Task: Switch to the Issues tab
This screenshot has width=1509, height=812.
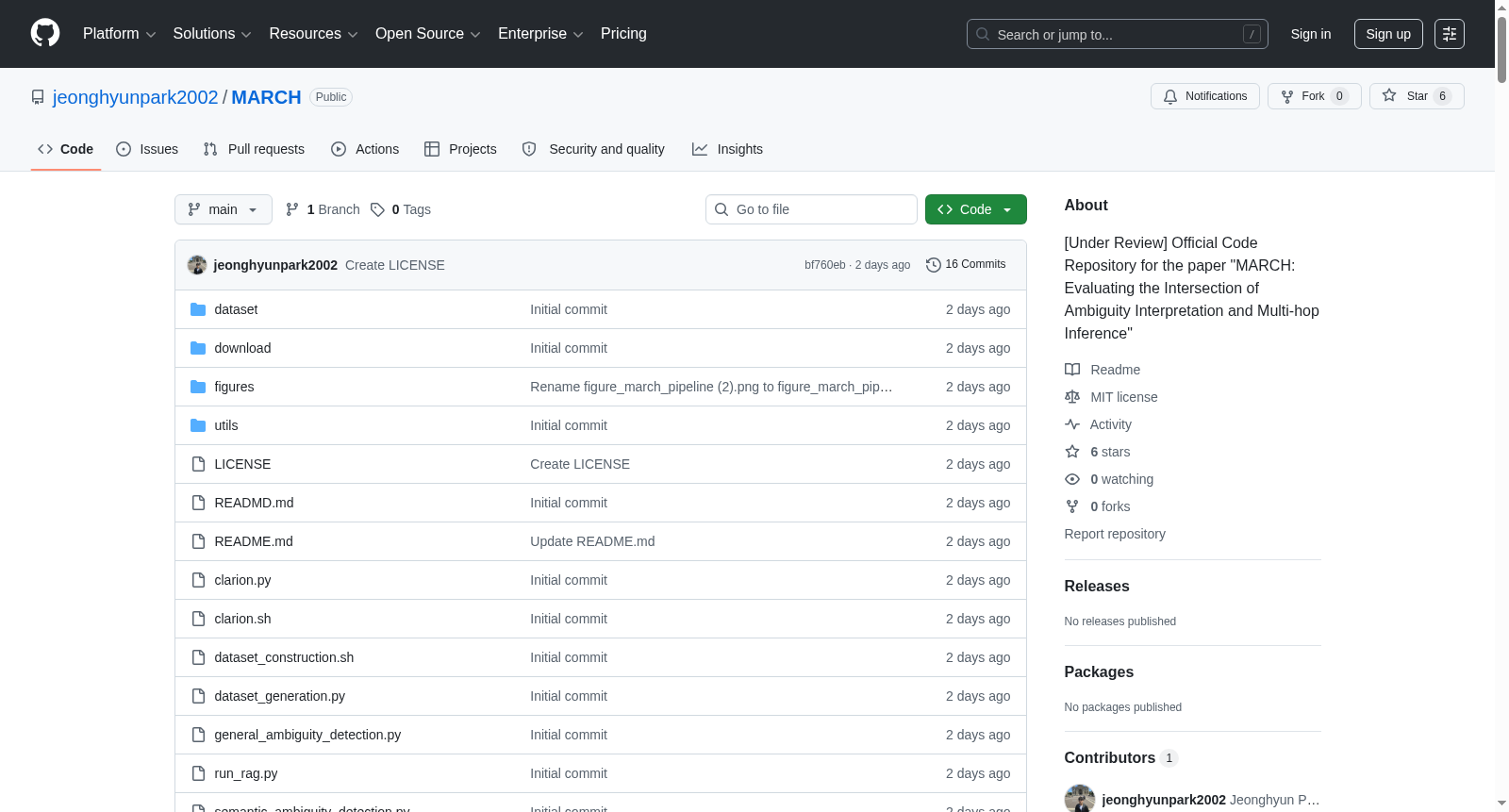Action: tap(147, 149)
